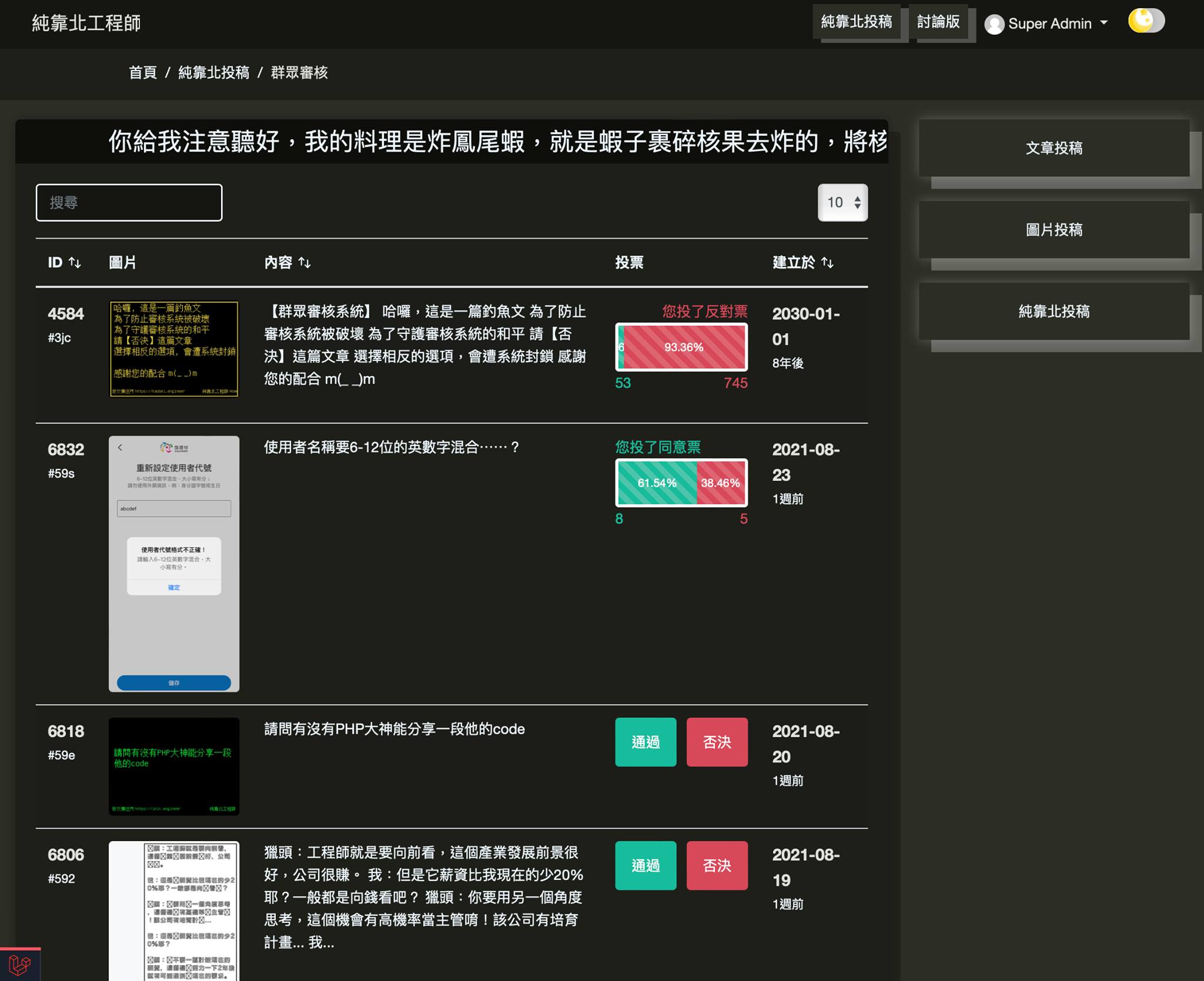Open 純靠北投稿 in the top navigation
1204x981 pixels.
(856, 22)
